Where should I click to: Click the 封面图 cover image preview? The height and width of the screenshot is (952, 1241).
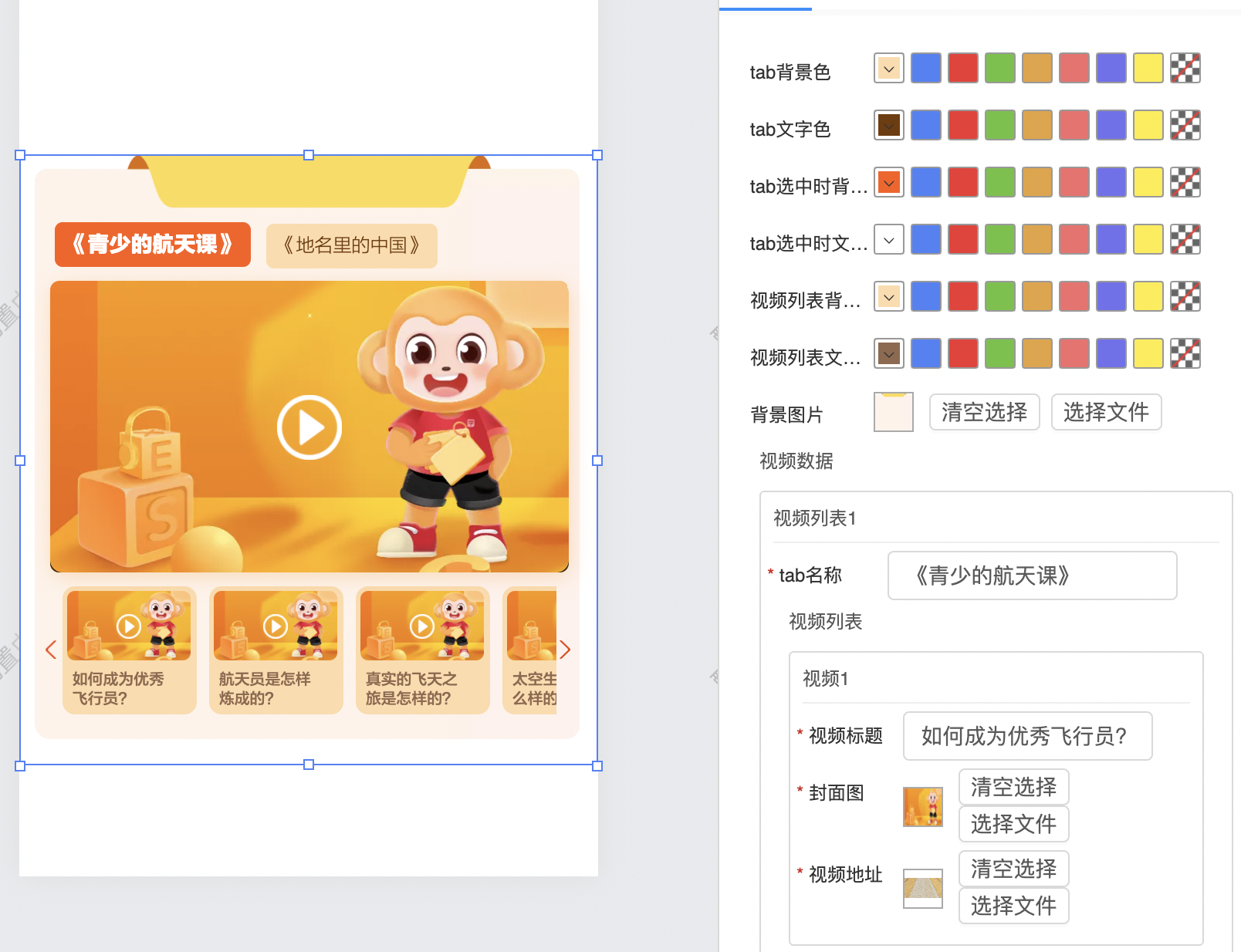[x=922, y=807]
